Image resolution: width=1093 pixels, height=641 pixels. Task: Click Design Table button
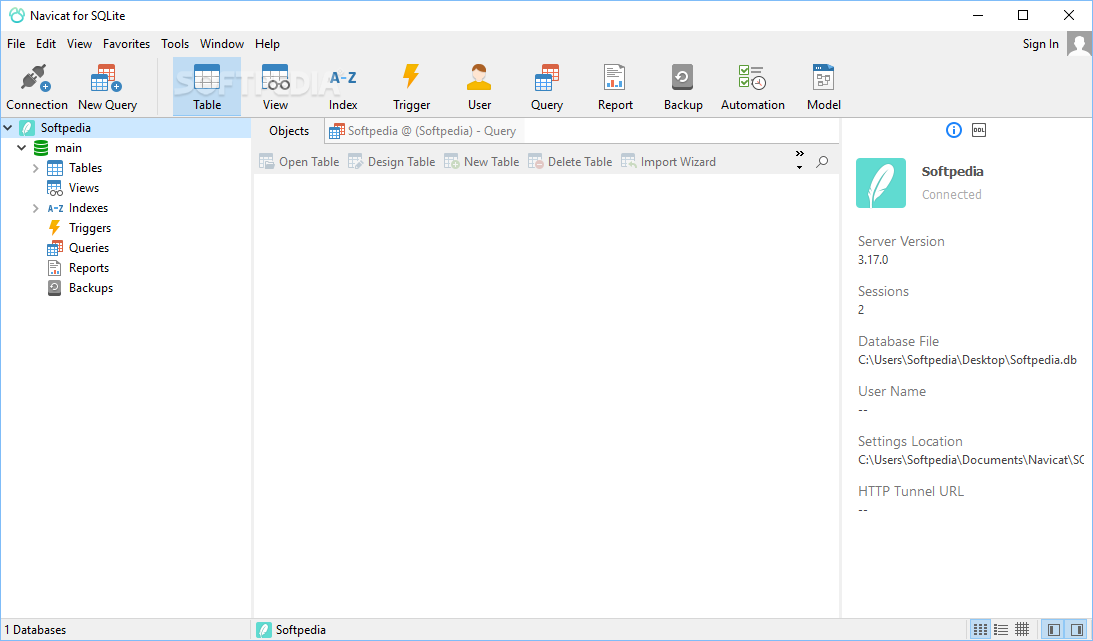click(x=392, y=162)
